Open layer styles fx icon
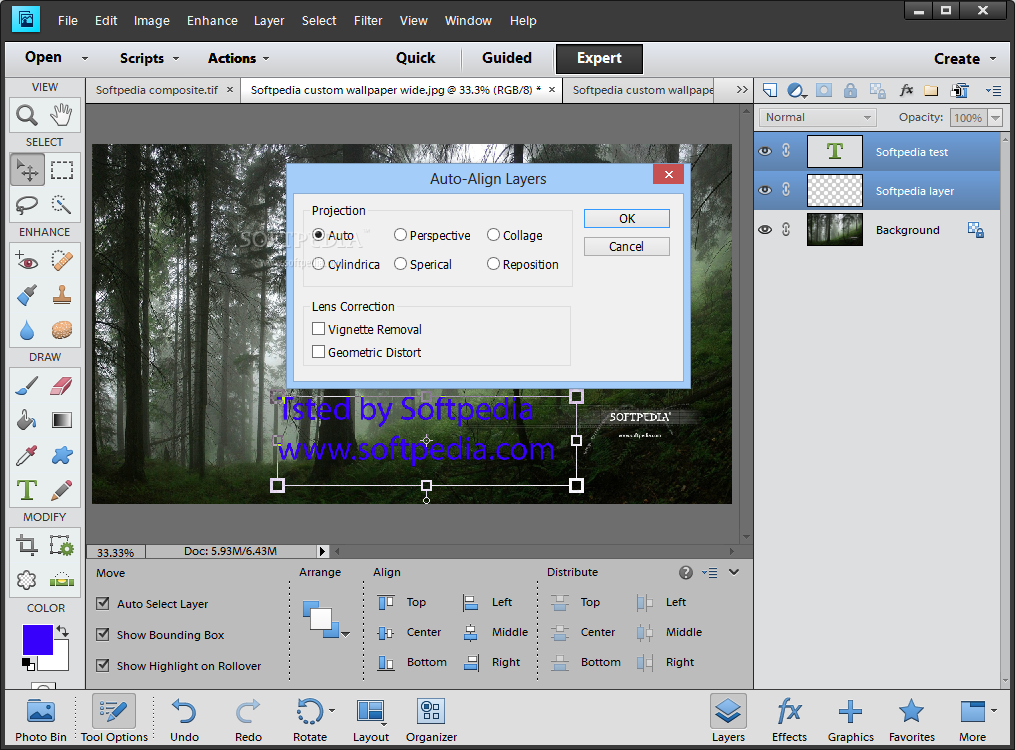This screenshot has height=750, width=1015. point(906,91)
